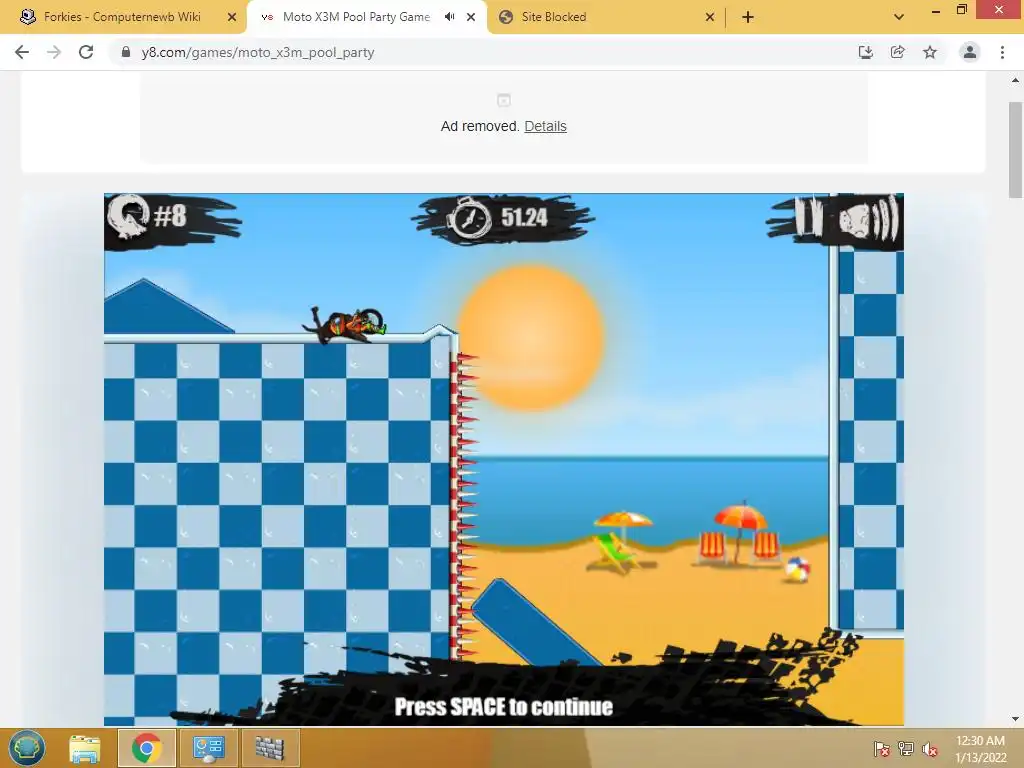Pause the game with the pause icon
This screenshot has height=768, width=1024.
pos(808,216)
